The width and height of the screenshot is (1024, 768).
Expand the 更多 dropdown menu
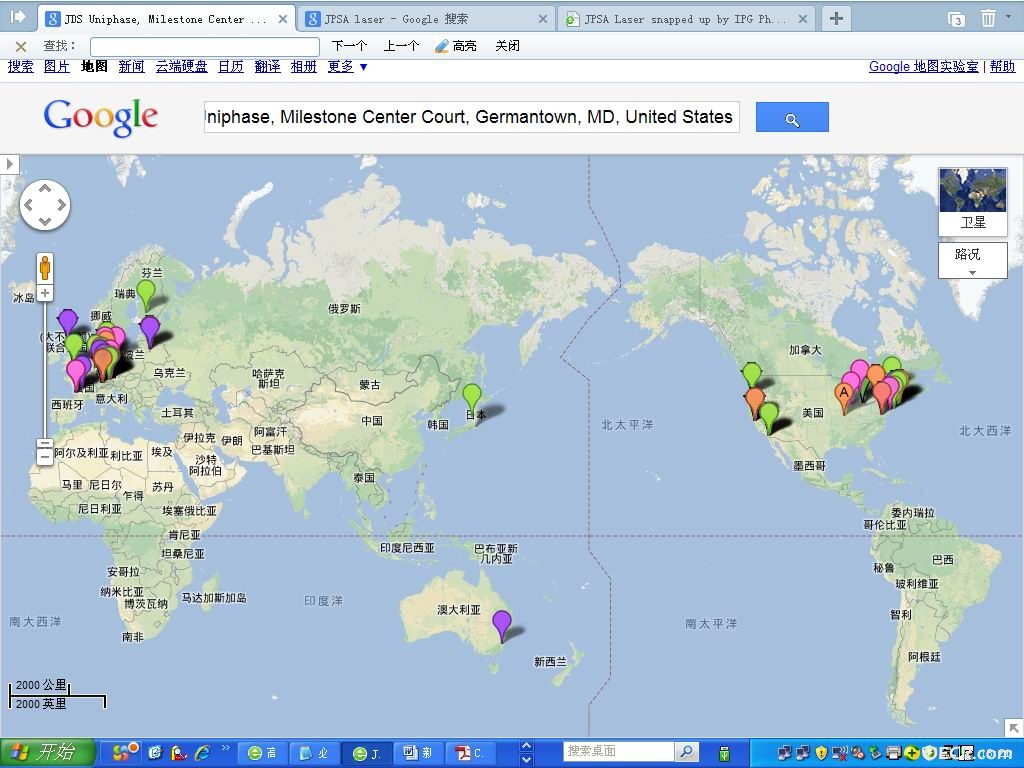click(347, 67)
